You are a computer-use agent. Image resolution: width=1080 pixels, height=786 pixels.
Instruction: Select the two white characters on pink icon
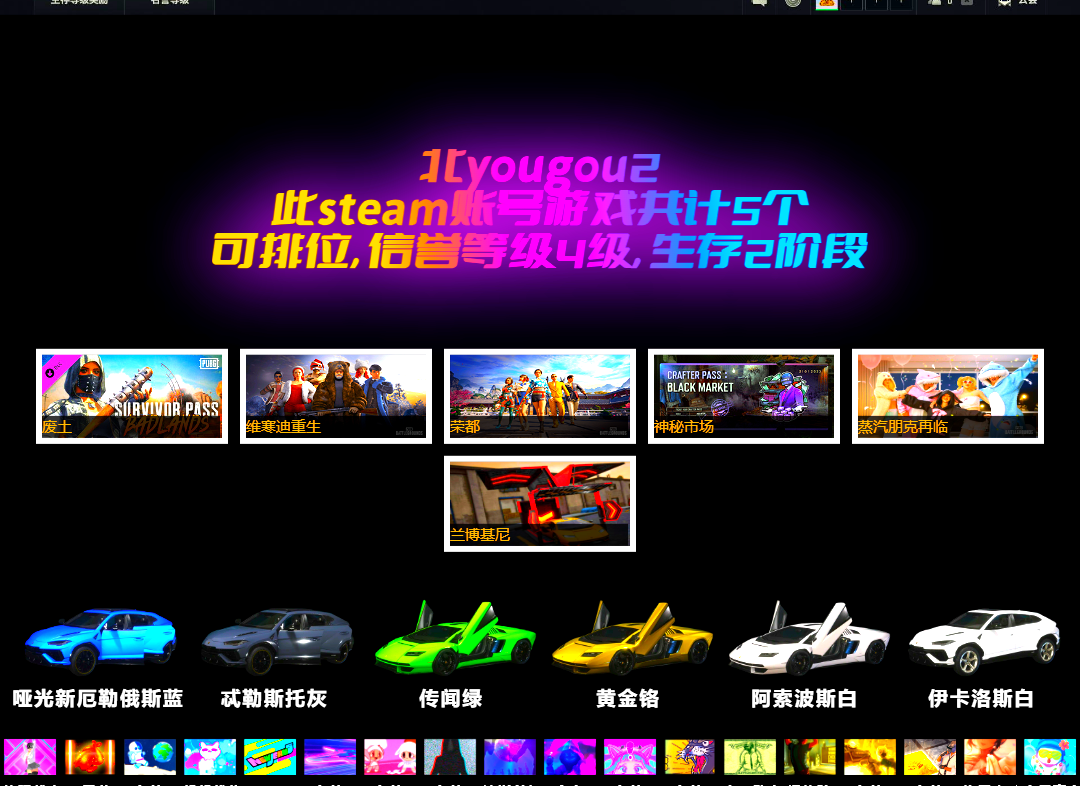point(390,757)
